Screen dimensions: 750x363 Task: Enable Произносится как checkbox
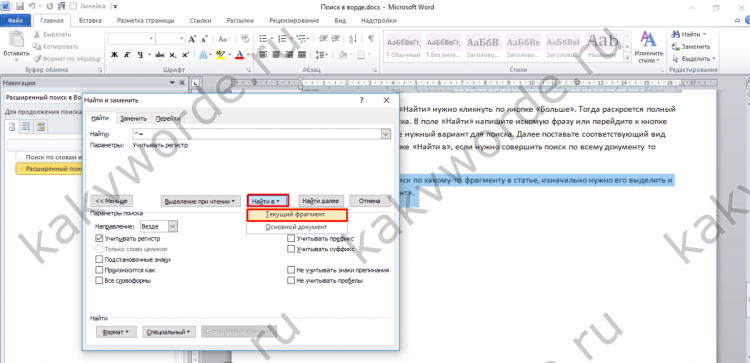coord(99,270)
